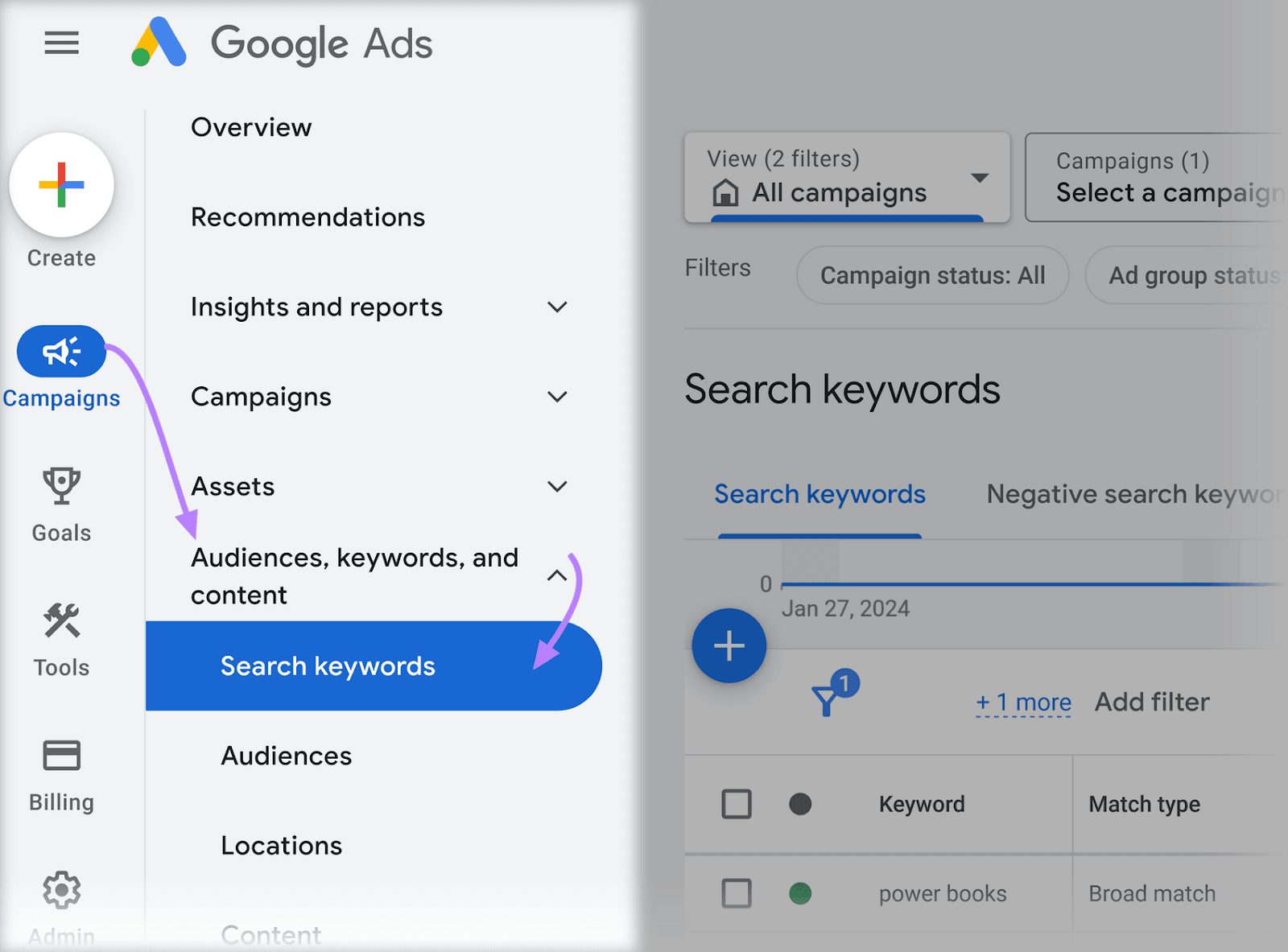Expand the Insights and reports section
Screen dimensions: 1288x952
(x=557, y=307)
